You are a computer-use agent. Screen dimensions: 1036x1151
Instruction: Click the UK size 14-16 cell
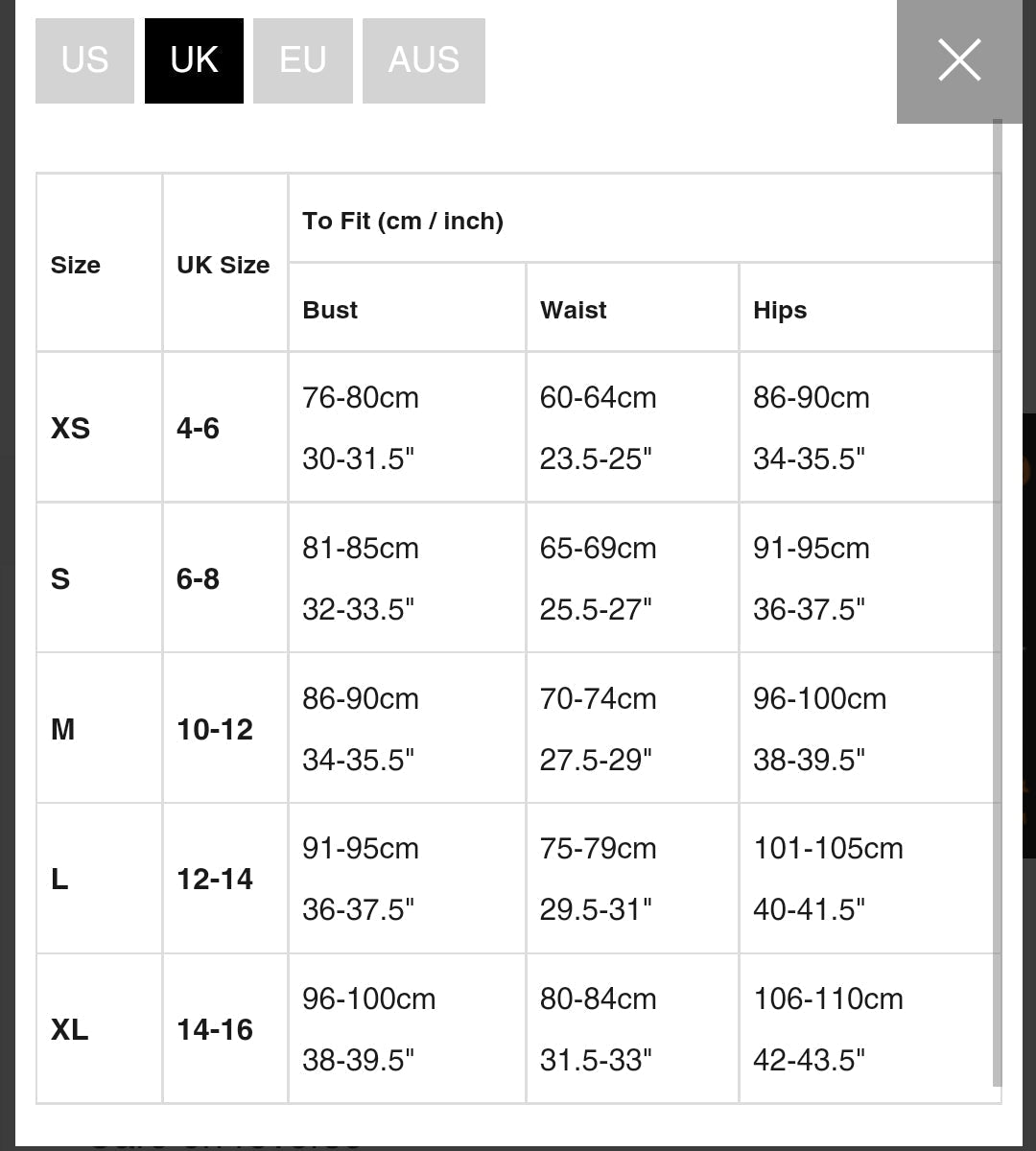click(x=215, y=1029)
